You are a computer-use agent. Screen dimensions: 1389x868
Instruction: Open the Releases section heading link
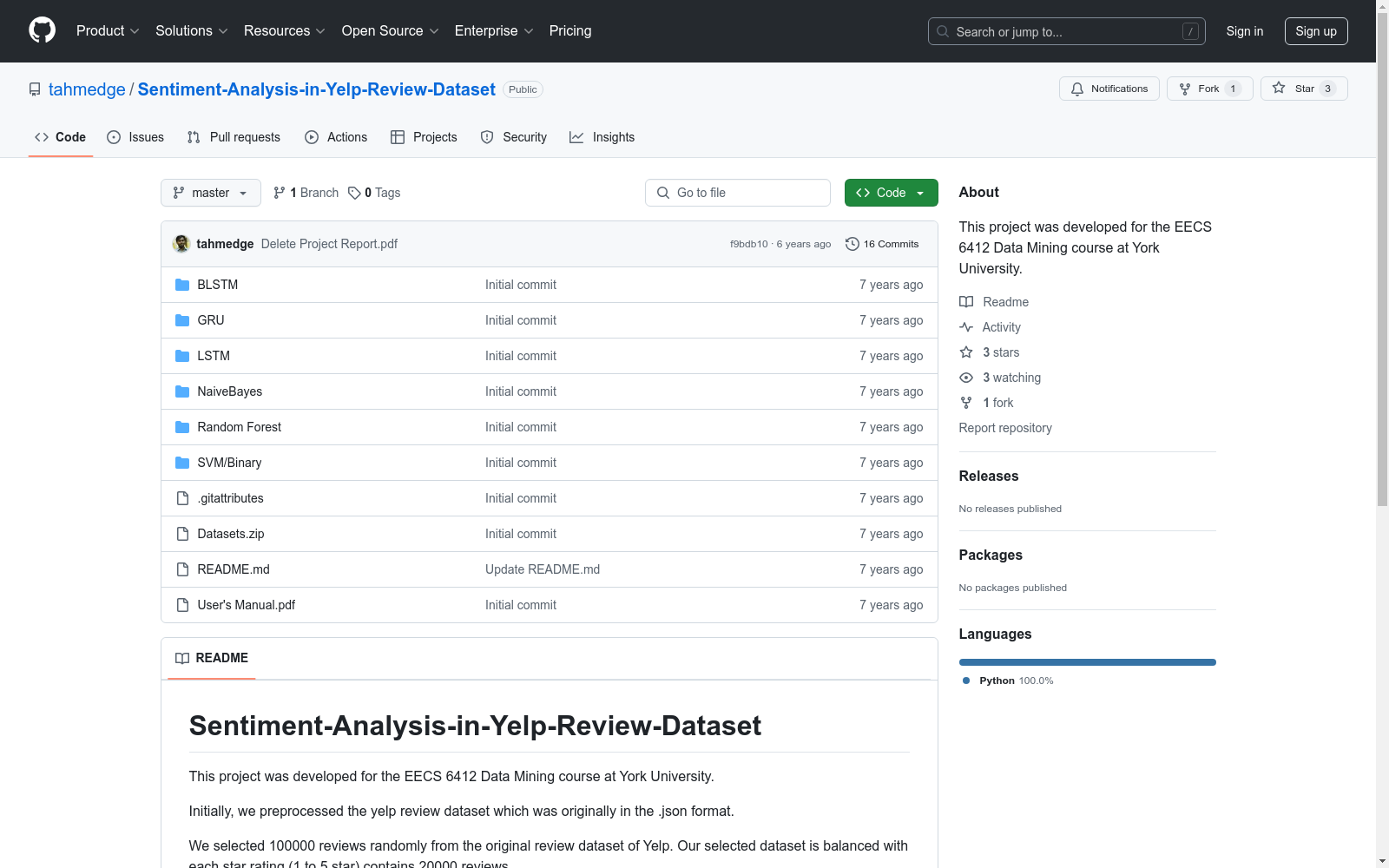(x=989, y=476)
